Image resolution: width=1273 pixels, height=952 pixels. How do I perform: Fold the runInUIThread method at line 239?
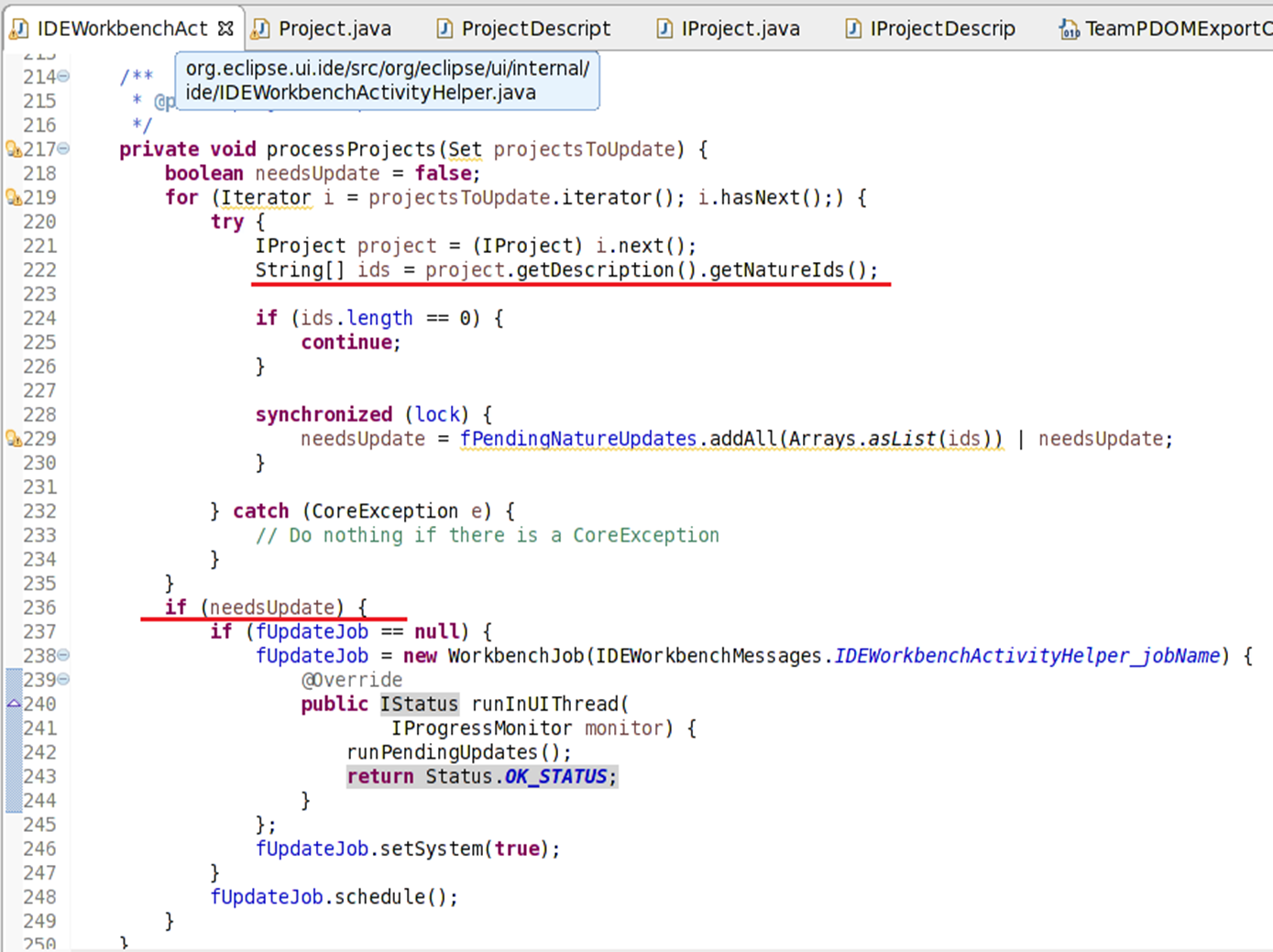(x=64, y=680)
